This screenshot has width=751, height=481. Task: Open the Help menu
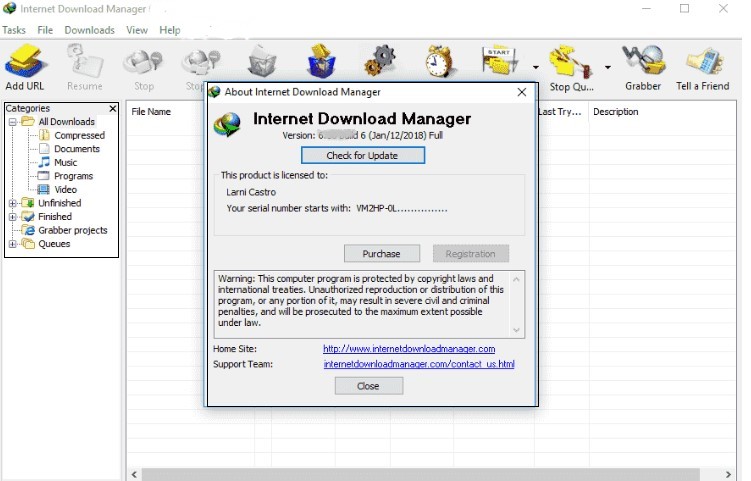point(170,30)
